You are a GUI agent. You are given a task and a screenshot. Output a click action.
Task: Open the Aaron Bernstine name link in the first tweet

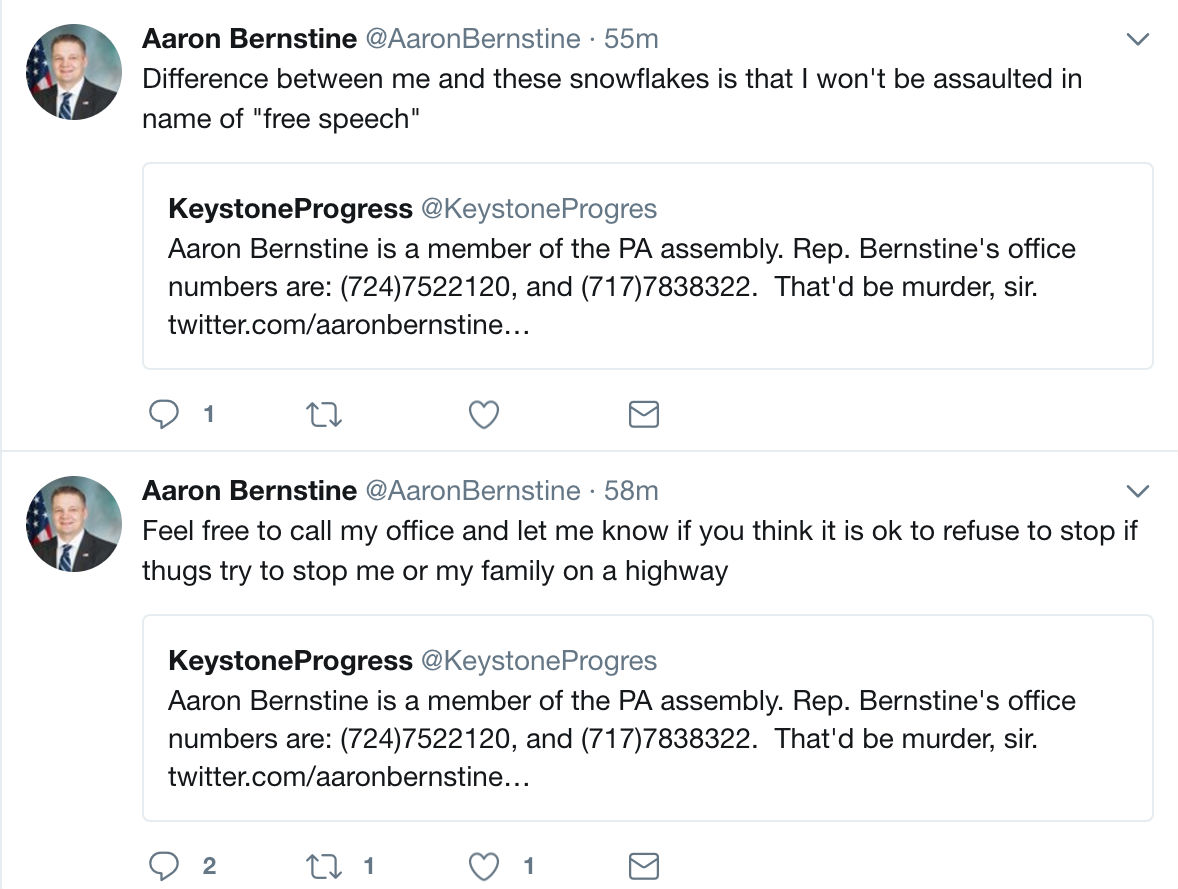[x=249, y=38]
